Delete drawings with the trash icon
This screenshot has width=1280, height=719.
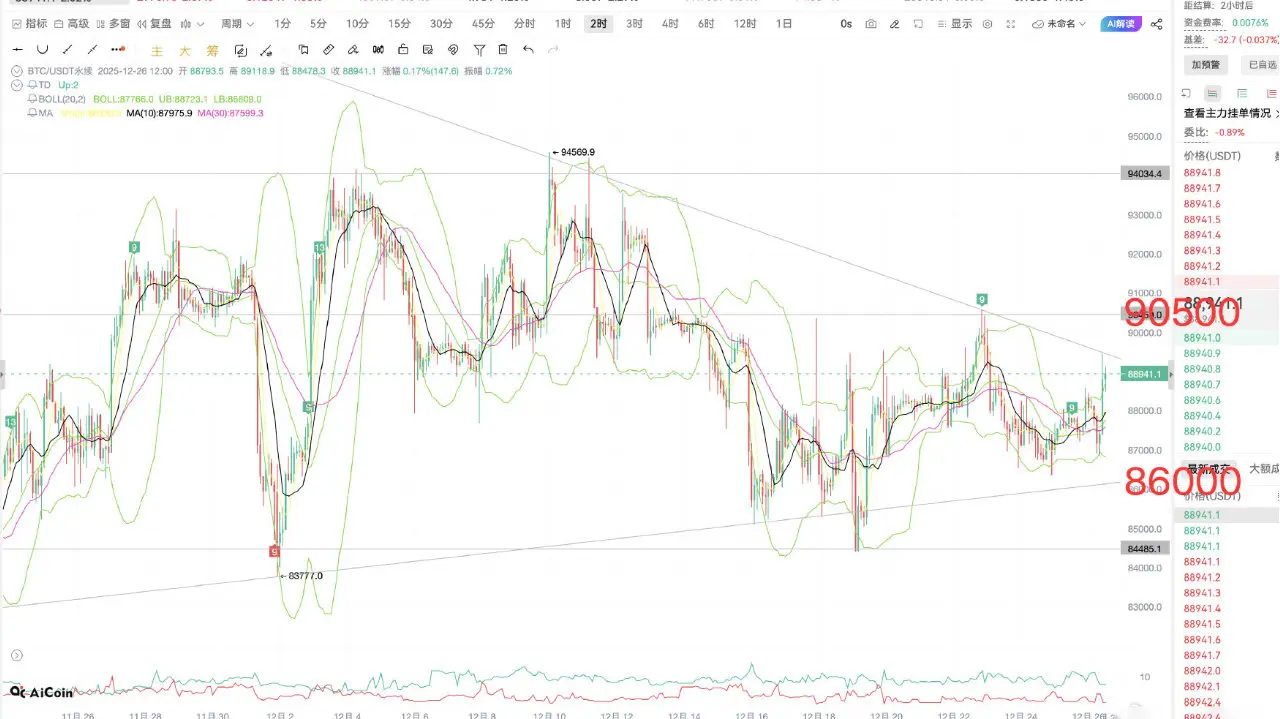503,49
